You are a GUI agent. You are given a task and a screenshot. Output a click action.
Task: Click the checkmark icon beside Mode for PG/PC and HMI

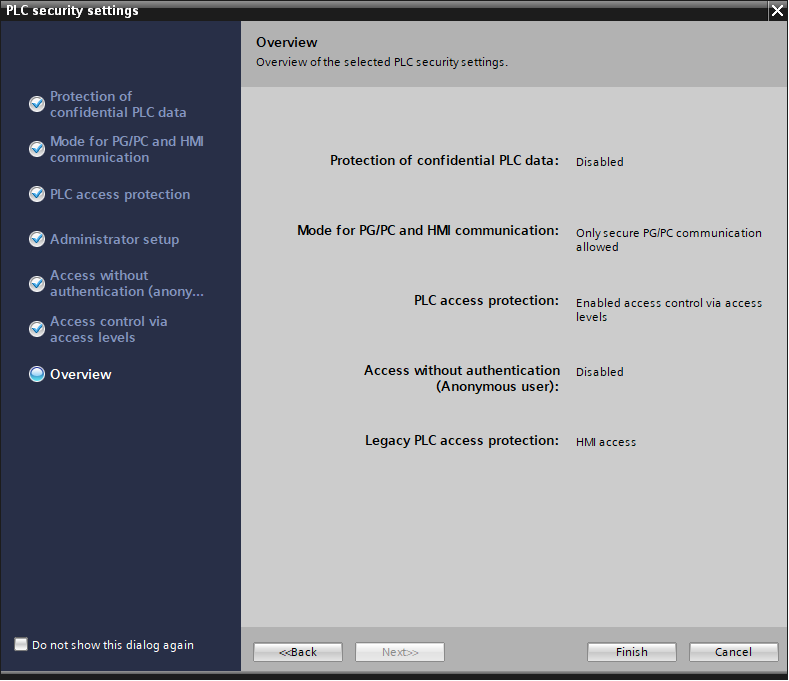pyautogui.click(x=37, y=149)
